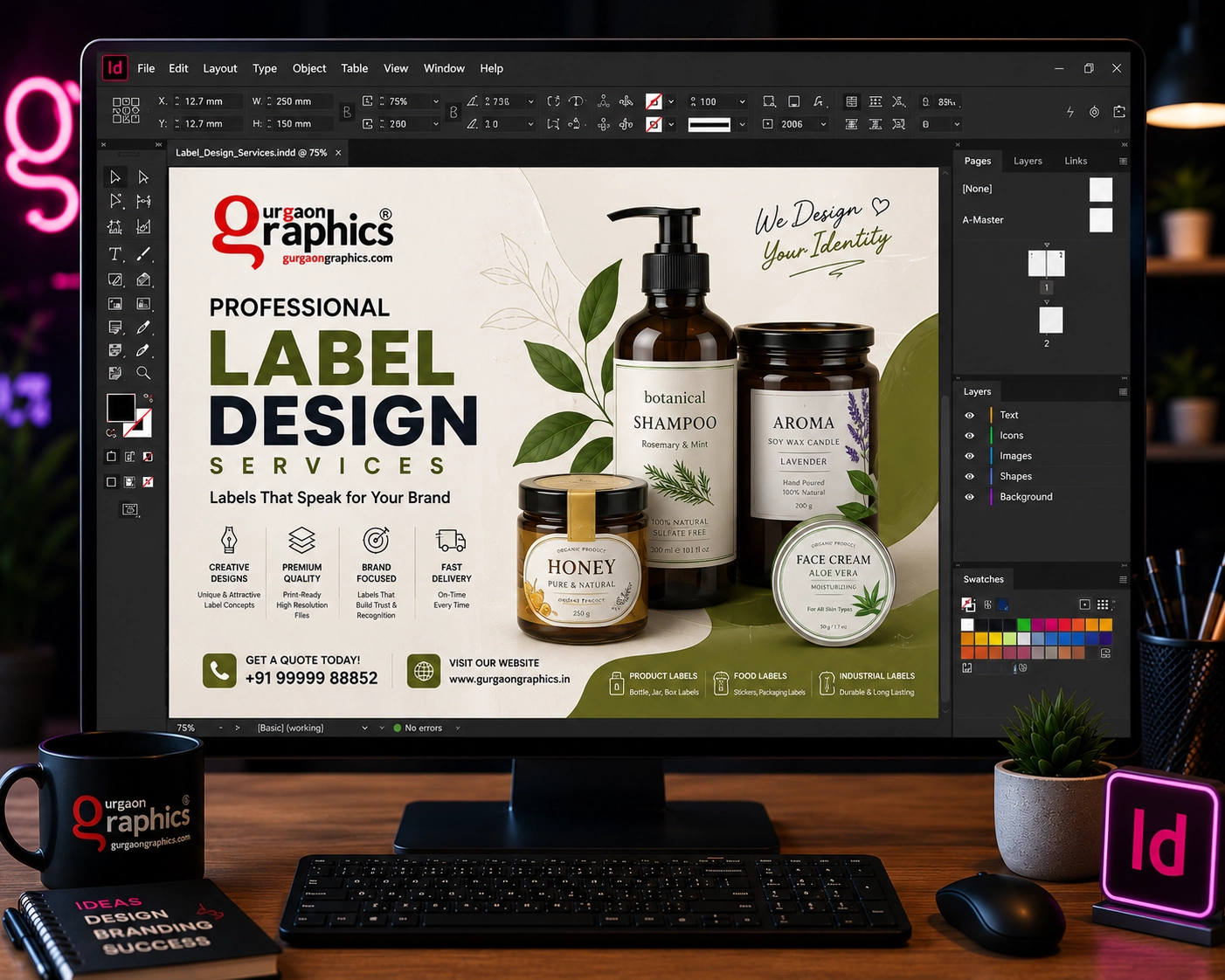Viewport: 1225px width, 980px height.
Task: Toggle visibility of Shapes layer
Action: pyautogui.click(x=969, y=476)
